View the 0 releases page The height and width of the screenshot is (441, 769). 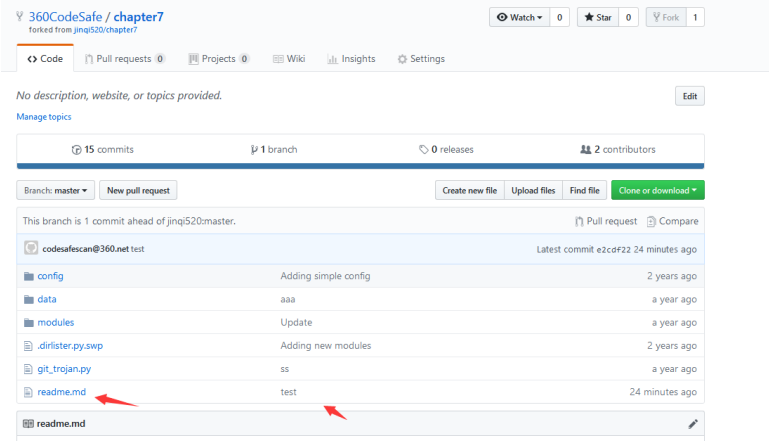click(x=446, y=150)
